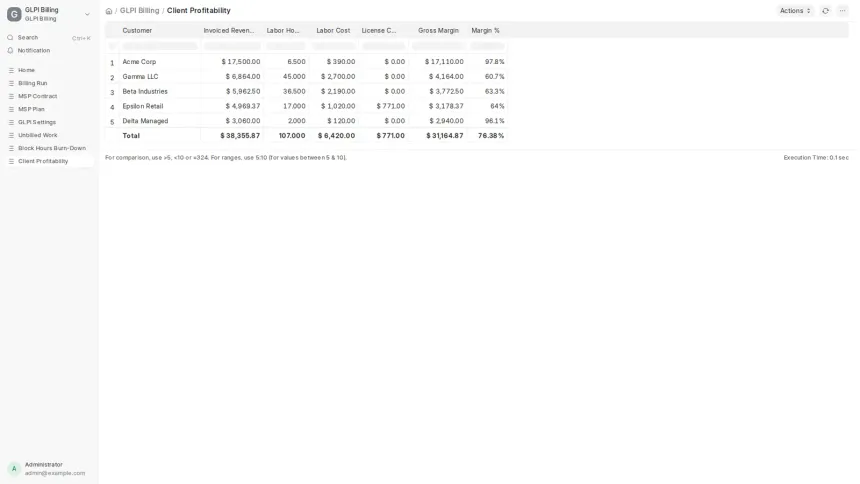Select the Gamma LLC customer cell
This screenshot has width=860, height=484.
[x=160, y=77]
